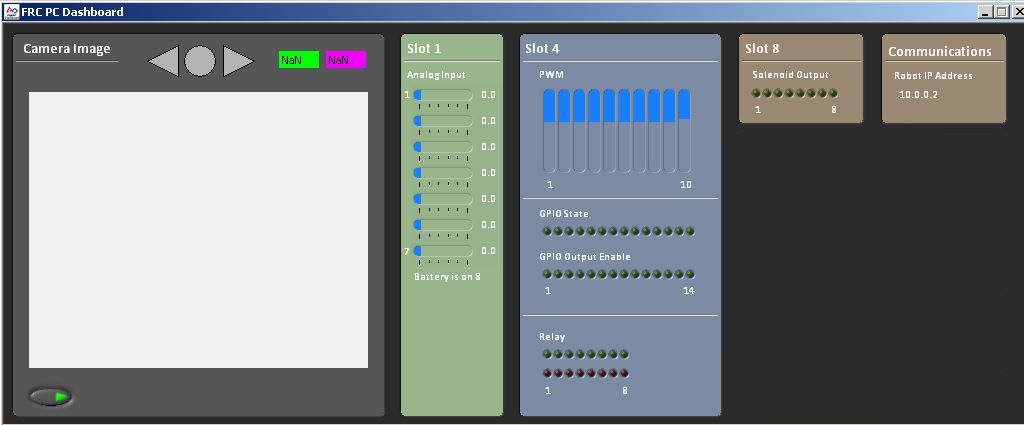This screenshot has height=425, width=1024.
Task: Click the first red Relay LED
Action: [547, 373]
